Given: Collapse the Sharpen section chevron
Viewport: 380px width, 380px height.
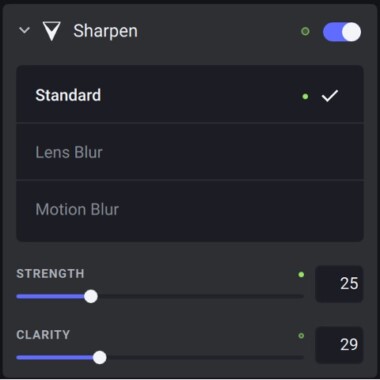Looking at the screenshot, I should pyautogui.click(x=24, y=31).
